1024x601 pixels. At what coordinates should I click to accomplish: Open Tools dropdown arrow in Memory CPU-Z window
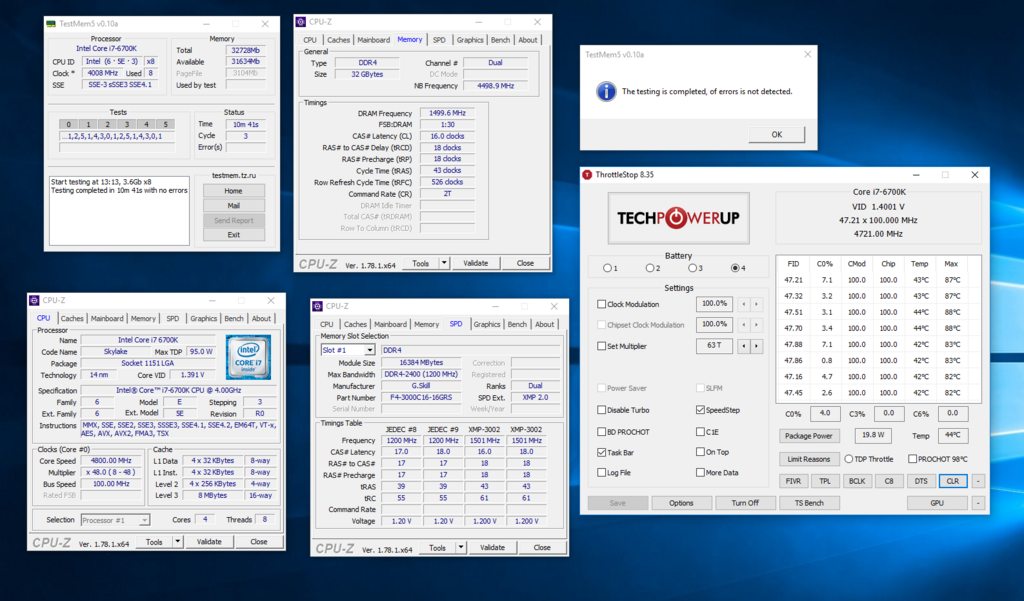coord(444,263)
